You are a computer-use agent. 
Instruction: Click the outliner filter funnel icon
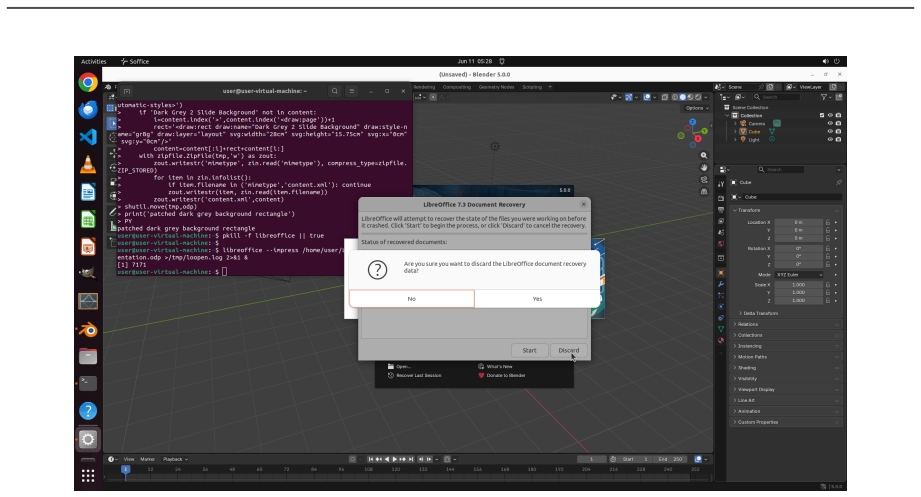824,97
